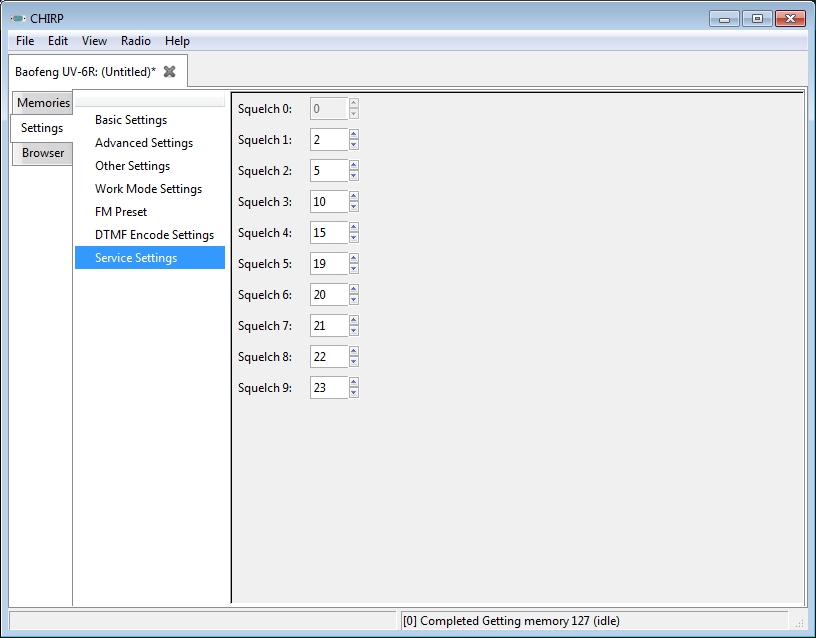The image size is (816, 638).
Task: Minimize the CHIRP window
Action: pyautogui.click(x=724, y=19)
